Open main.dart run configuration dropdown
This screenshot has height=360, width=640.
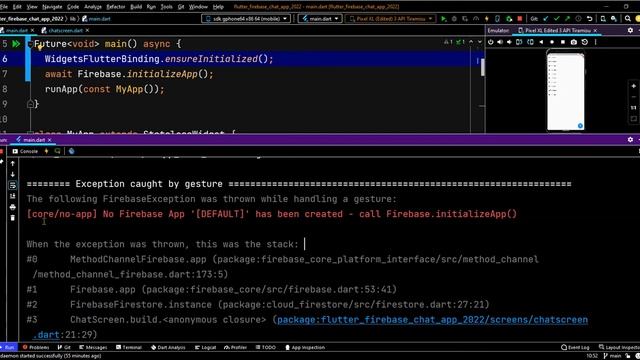pyautogui.click(x=320, y=19)
